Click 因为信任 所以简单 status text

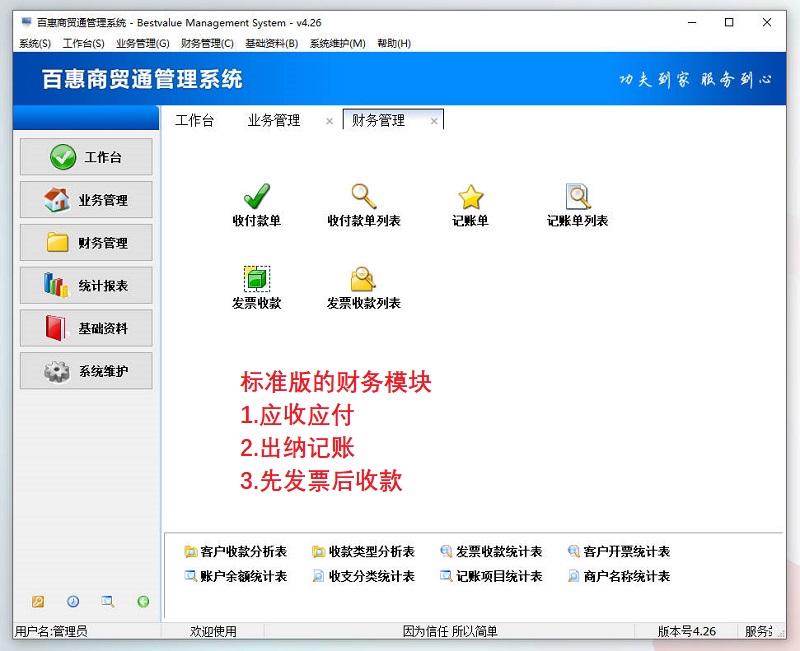(450, 632)
